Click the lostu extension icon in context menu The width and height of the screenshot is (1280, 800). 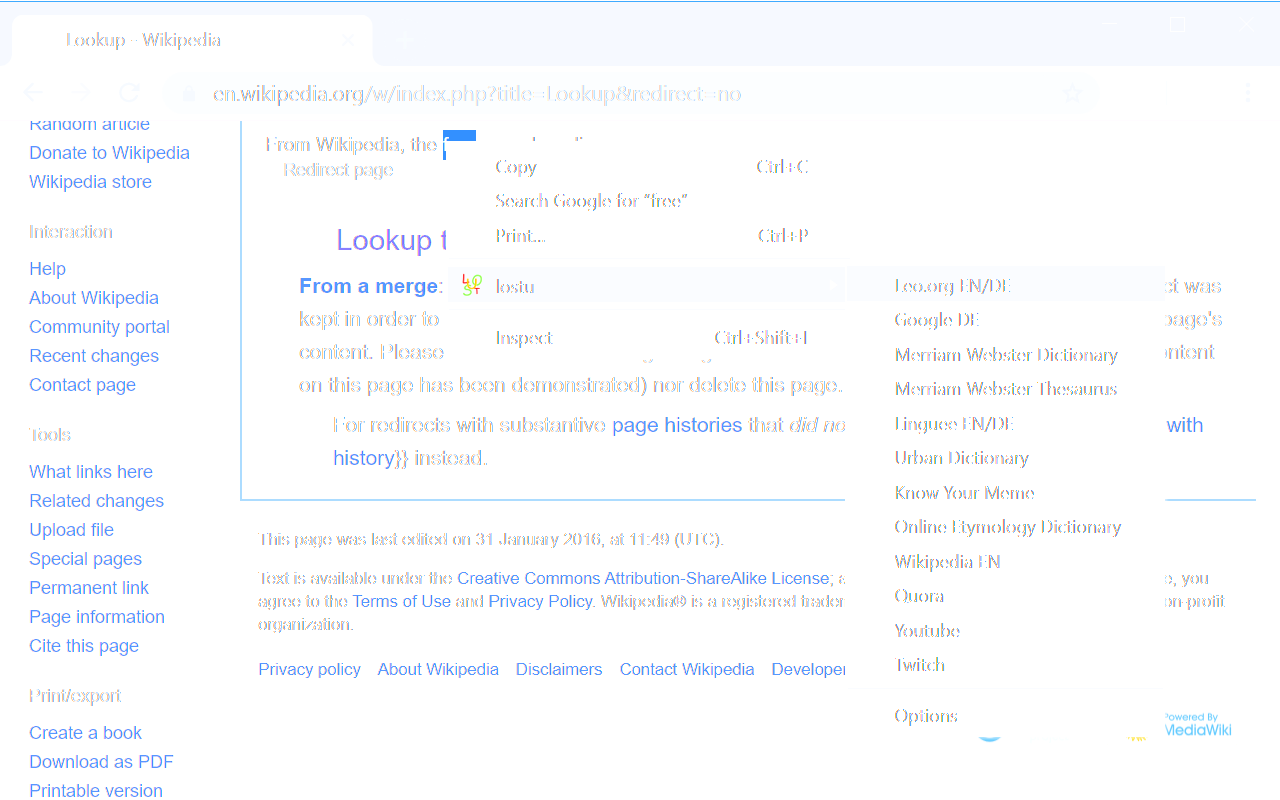point(472,286)
